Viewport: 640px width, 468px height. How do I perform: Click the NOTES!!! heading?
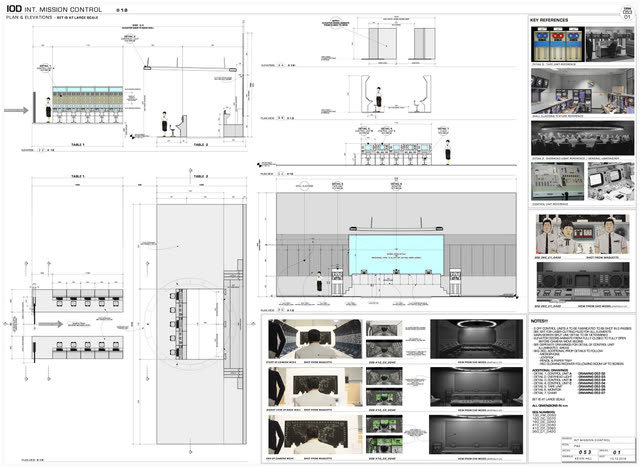tap(540, 321)
